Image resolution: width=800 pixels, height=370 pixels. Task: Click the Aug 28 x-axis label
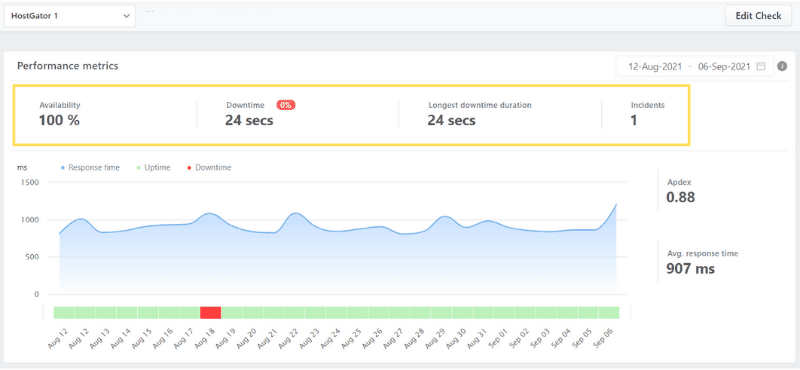point(415,338)
